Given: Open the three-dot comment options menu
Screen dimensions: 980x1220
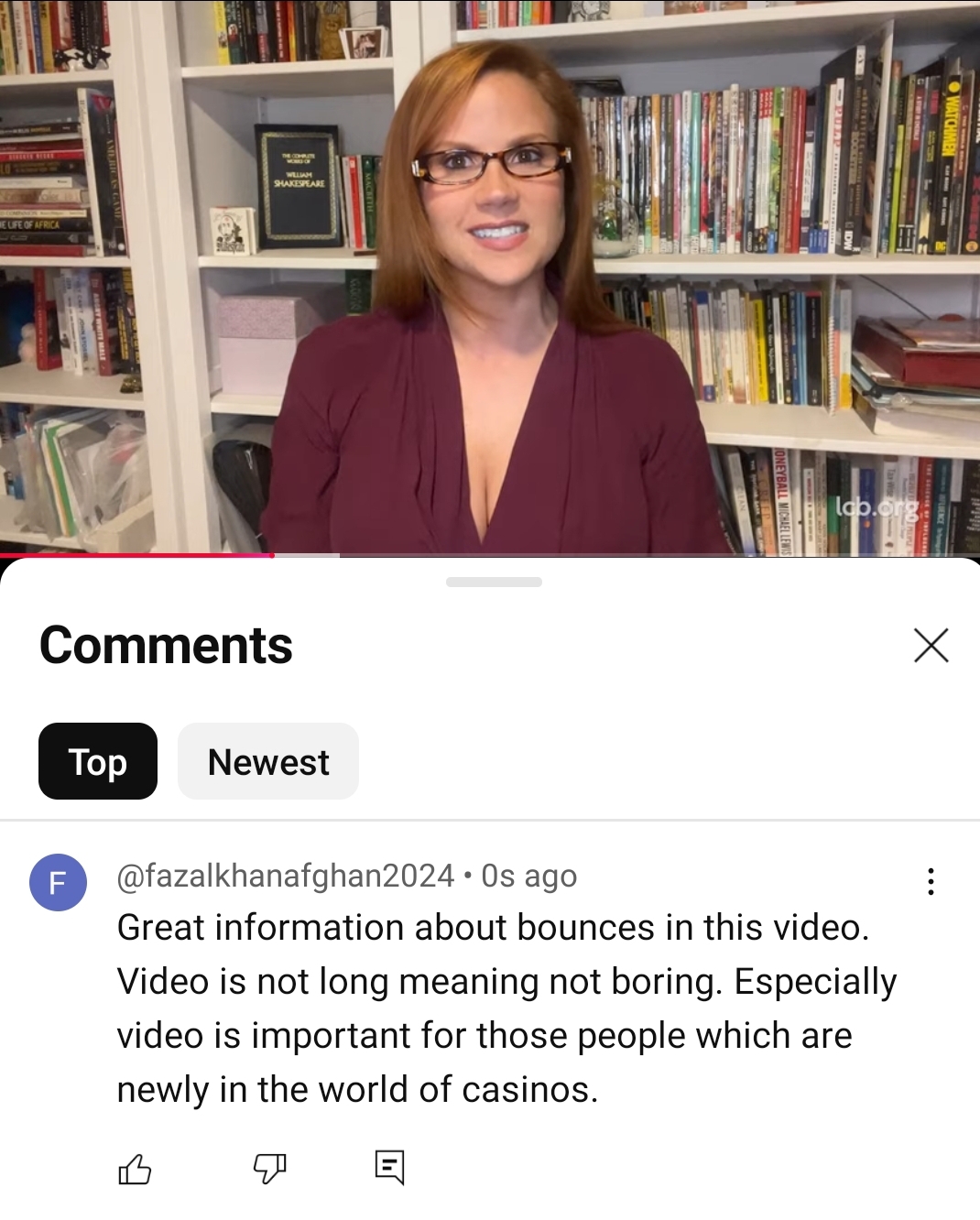Looking at the screenshot, I should 931,881.
